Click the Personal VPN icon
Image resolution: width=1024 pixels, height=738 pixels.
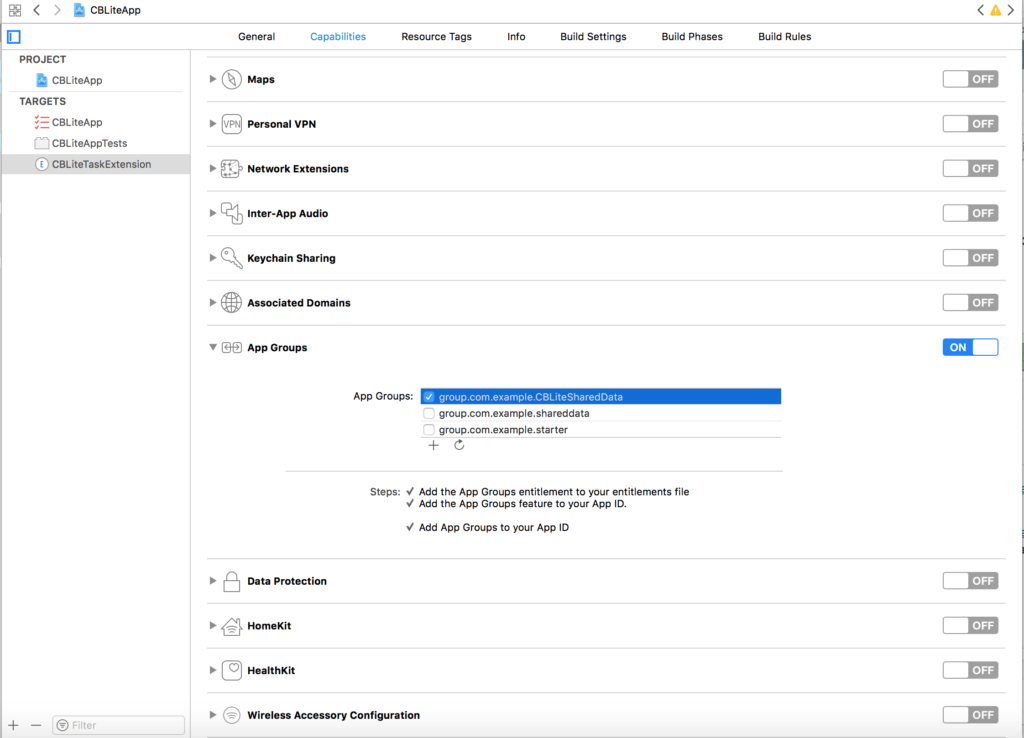(232, 123)
